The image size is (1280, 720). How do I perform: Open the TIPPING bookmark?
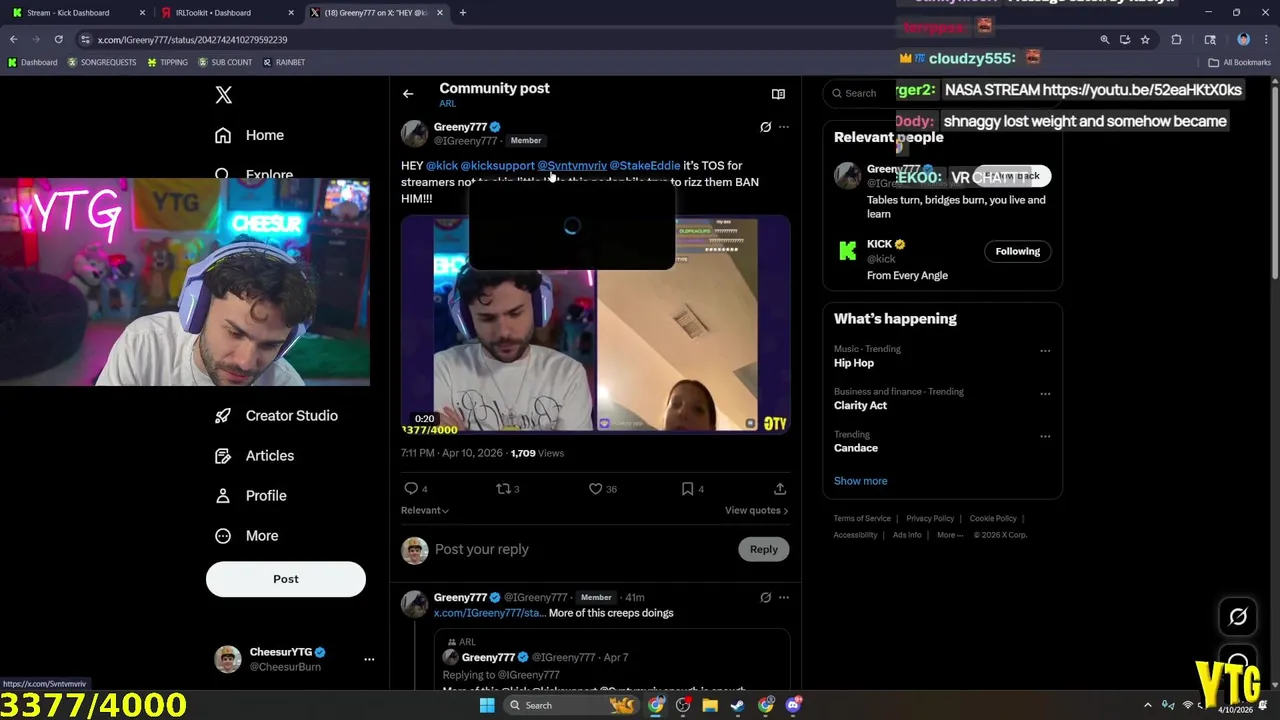tap(167, 62)
